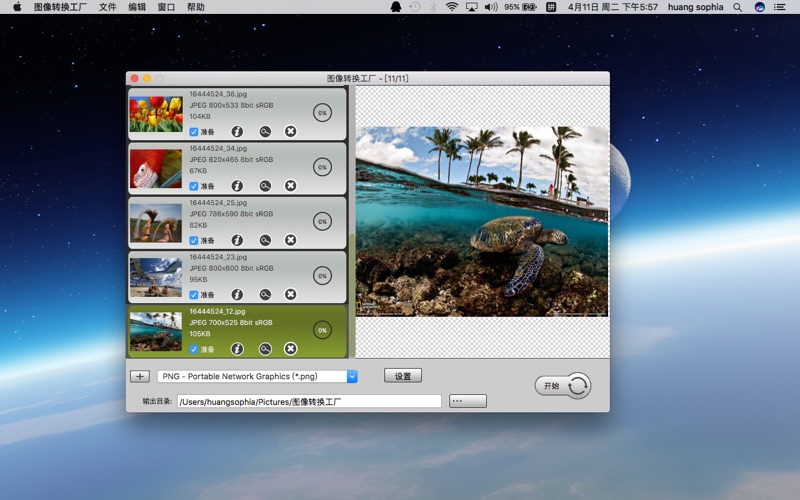The image size is (800, 500).
Task: Open the 文件 menu
Action: (x=107, y=7)
